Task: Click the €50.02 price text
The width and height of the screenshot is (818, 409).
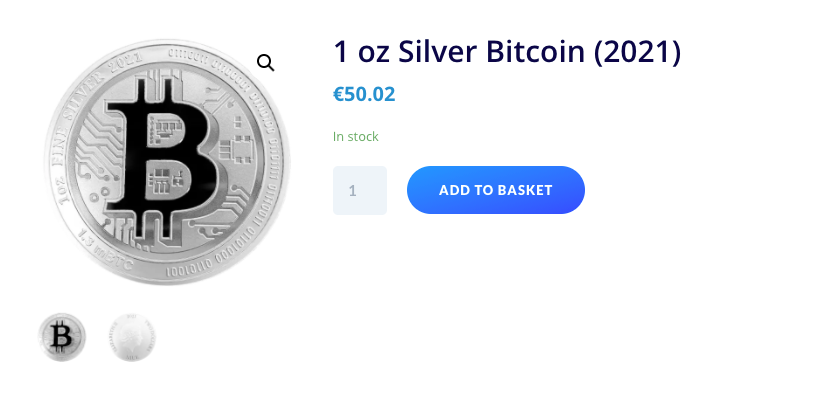Action: tap(364, 95)
